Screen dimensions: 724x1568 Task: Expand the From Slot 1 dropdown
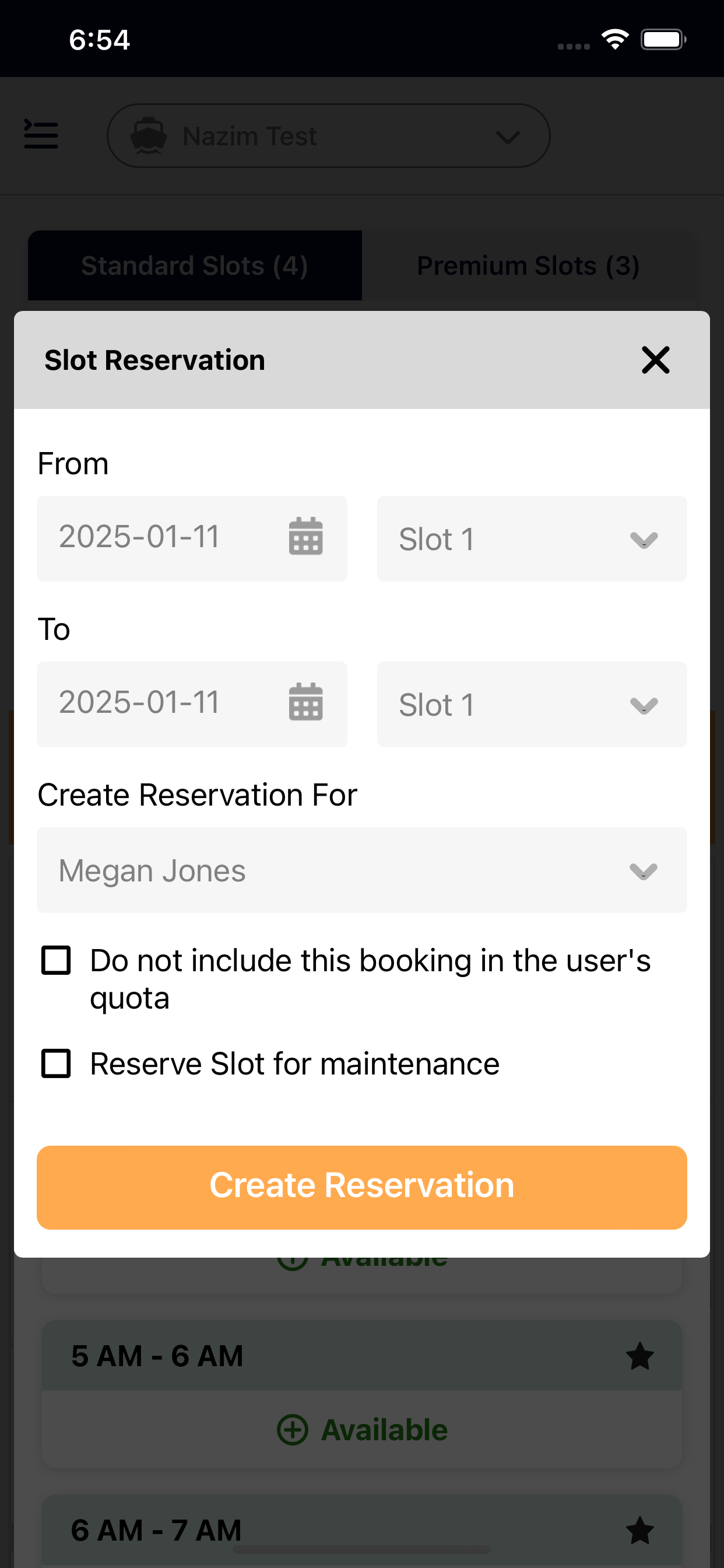(532, 538)
